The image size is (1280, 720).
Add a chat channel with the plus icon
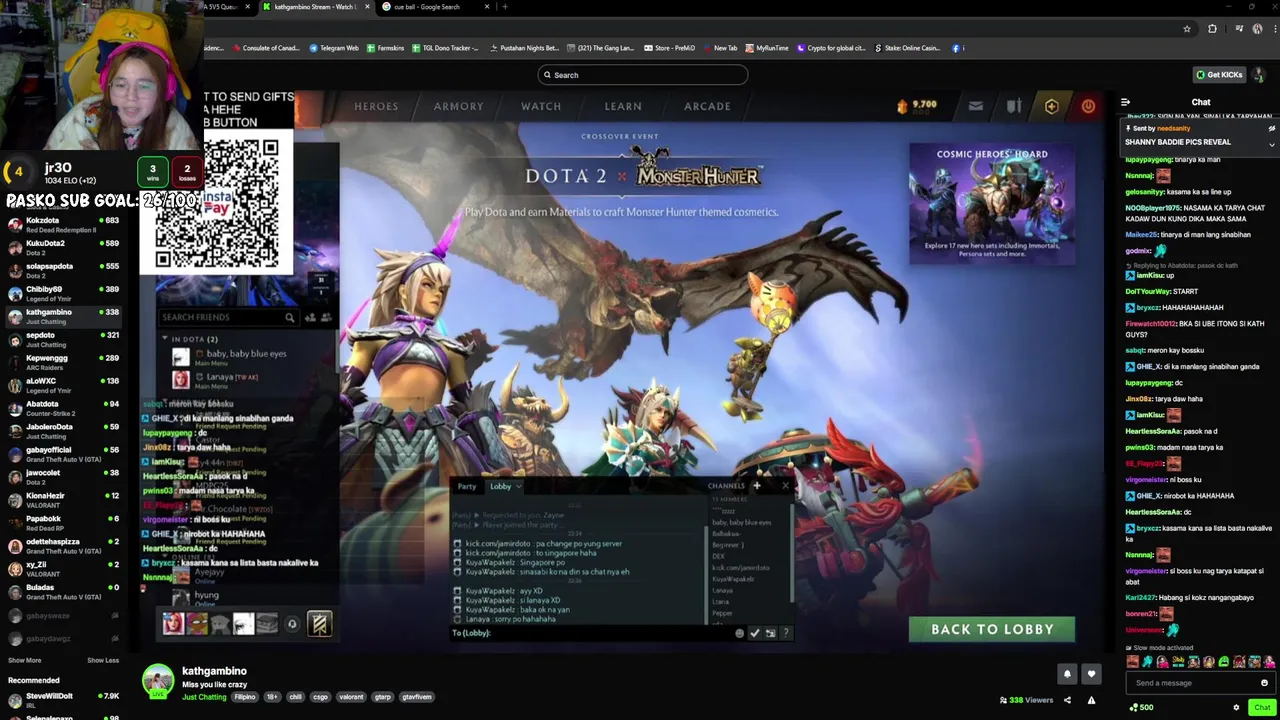[x=756, y=486]
